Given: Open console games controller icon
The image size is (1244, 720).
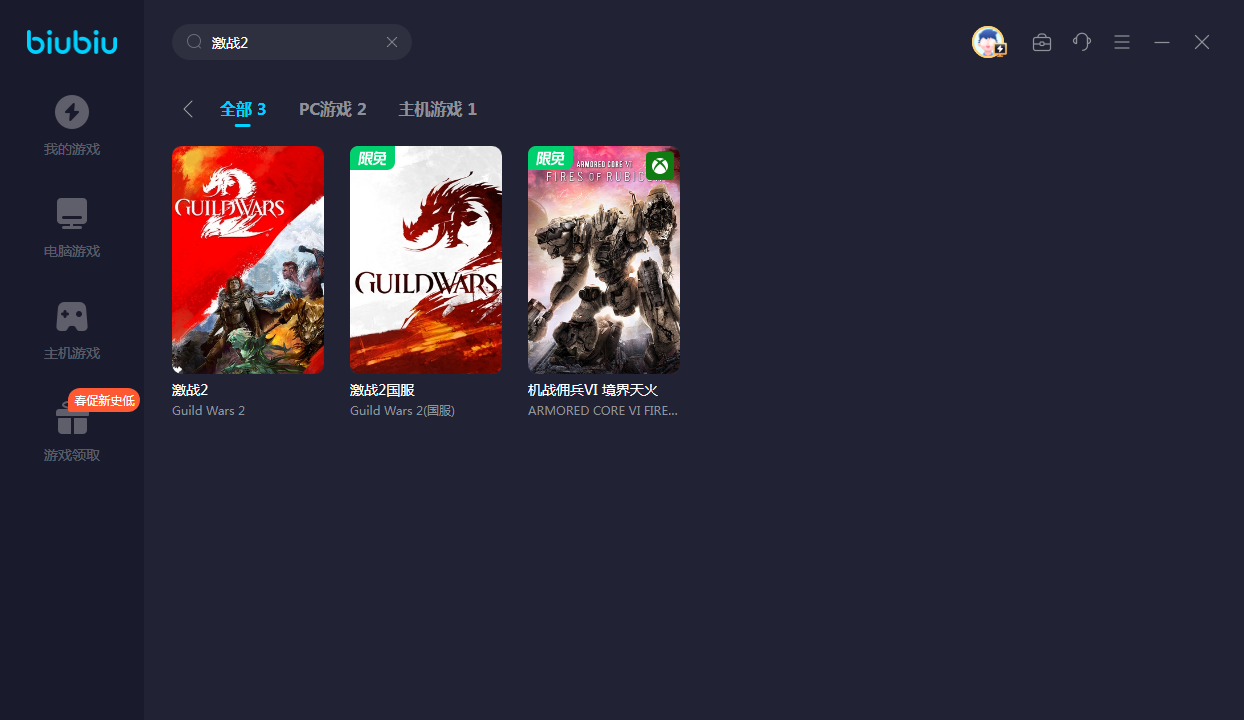Looking at the screenshot, I should 72,316.
